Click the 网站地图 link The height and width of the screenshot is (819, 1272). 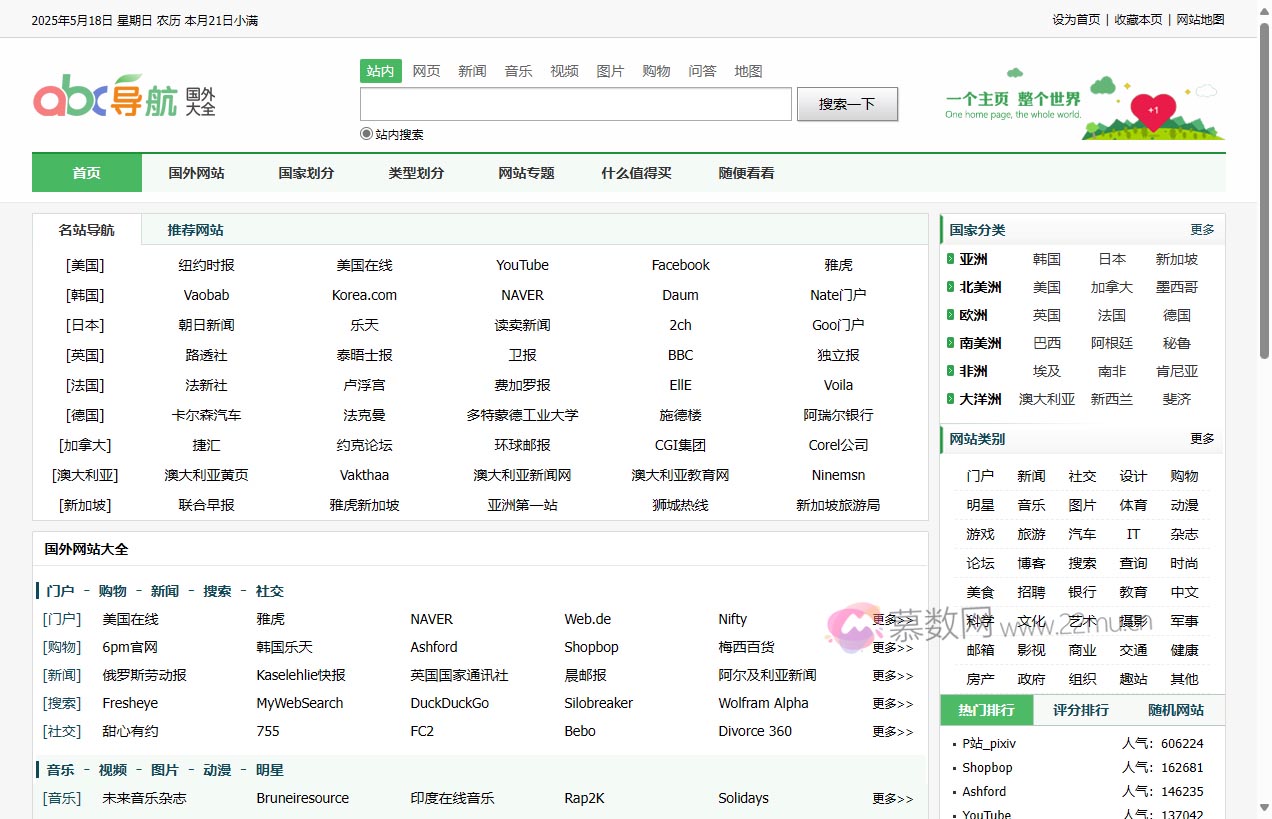tap(1199, 19)
